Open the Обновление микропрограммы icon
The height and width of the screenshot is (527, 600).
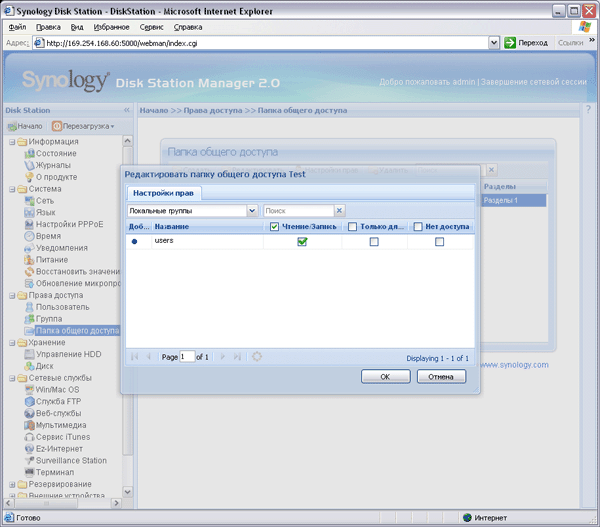click(29, 284)
